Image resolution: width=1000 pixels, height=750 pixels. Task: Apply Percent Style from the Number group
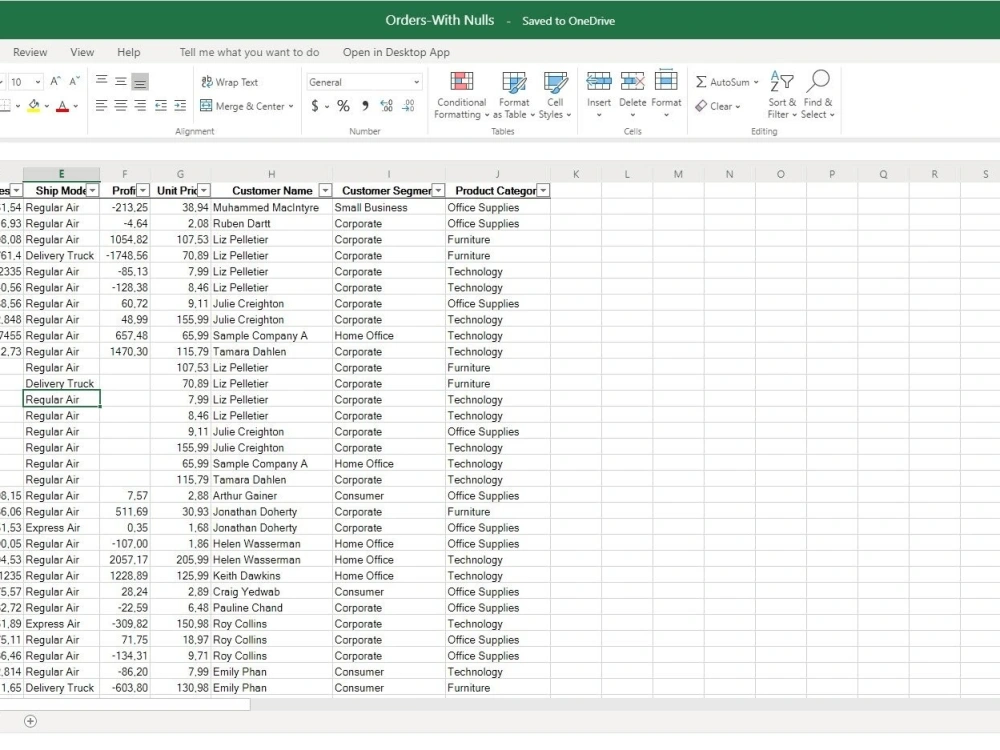point(343,105)
